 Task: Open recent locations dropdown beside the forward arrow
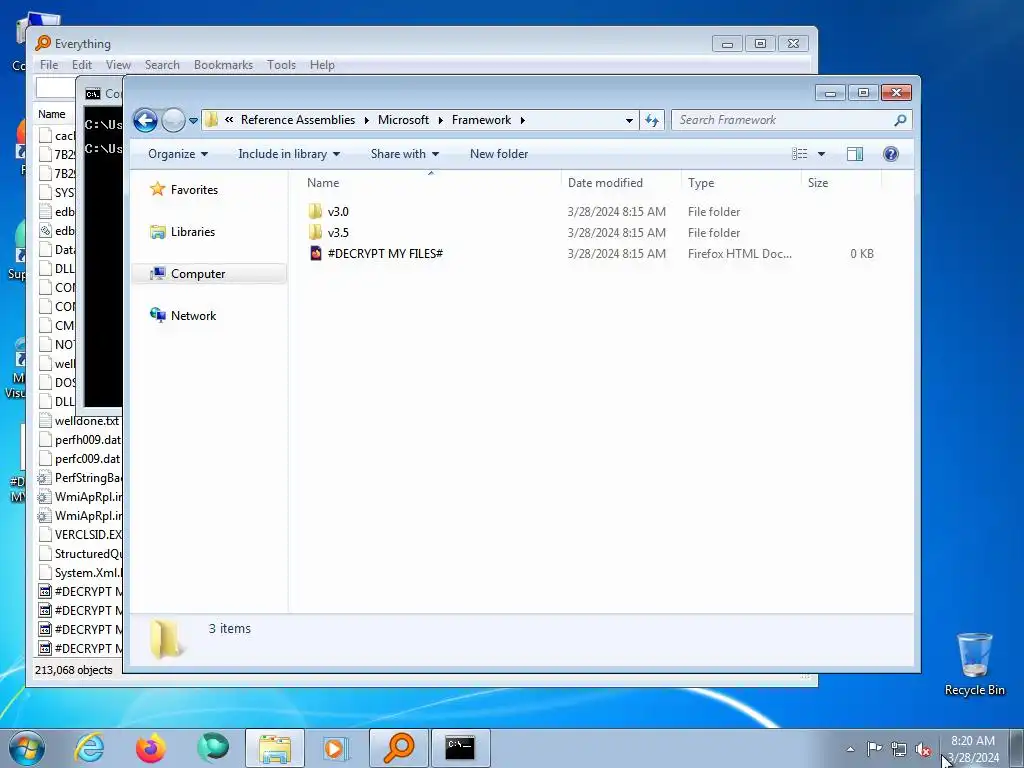[x=193, y=121]
